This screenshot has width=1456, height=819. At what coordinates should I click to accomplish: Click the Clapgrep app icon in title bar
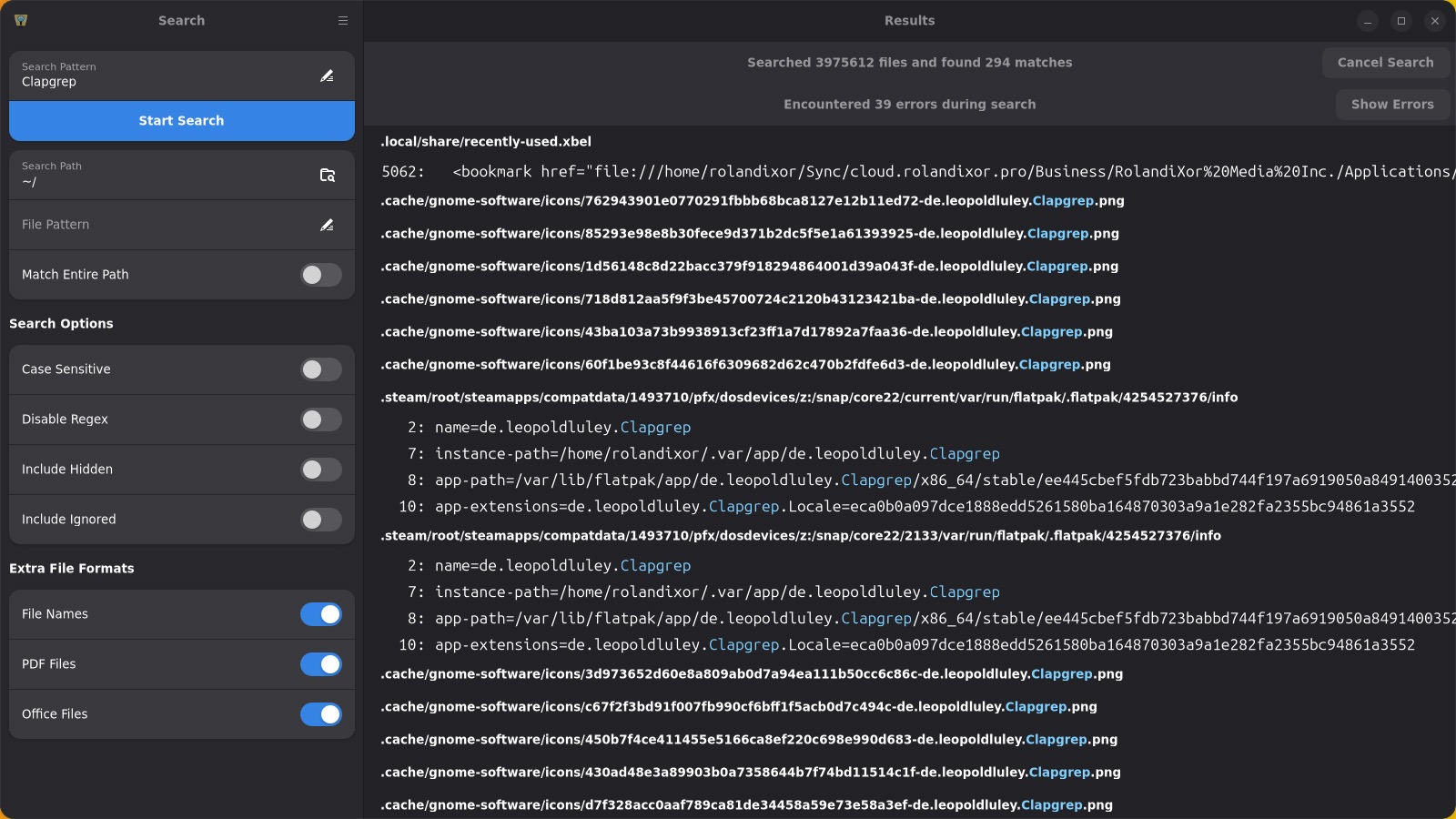pyautogui.click(x=21, y=20)
